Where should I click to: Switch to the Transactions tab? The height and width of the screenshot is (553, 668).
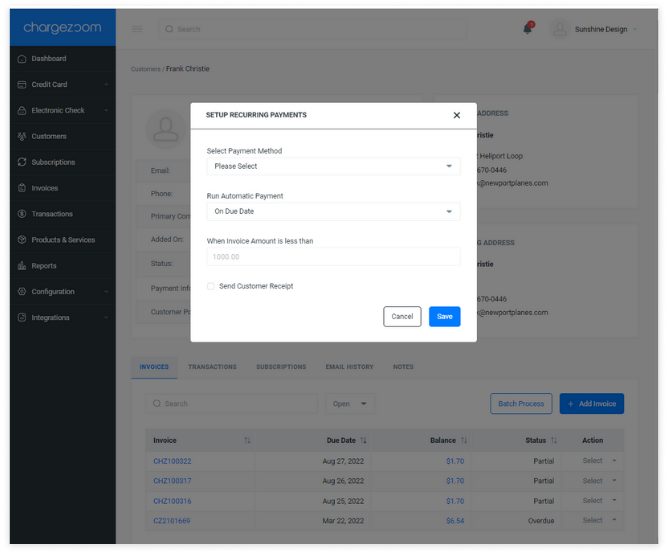[213, 367]
